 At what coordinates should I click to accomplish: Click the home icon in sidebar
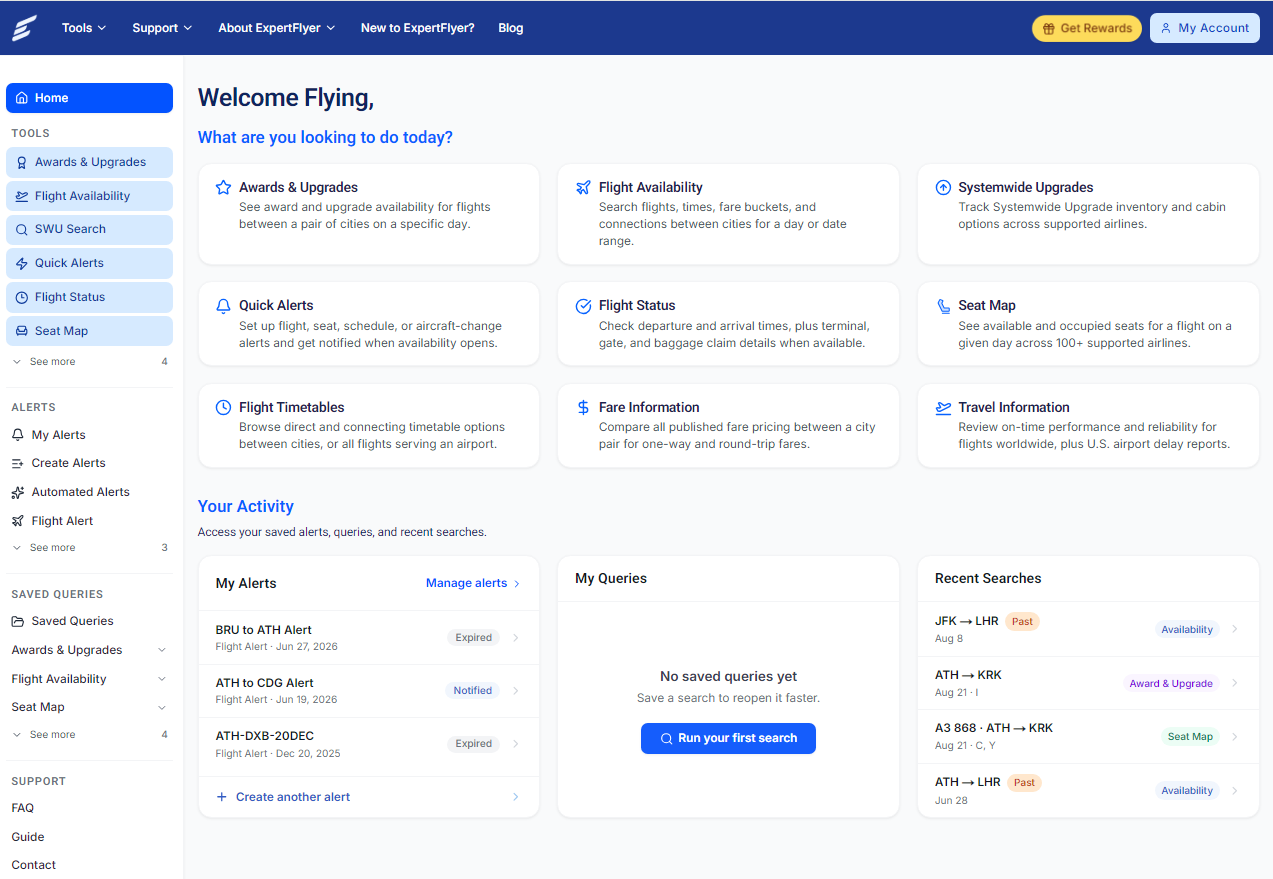22,98
